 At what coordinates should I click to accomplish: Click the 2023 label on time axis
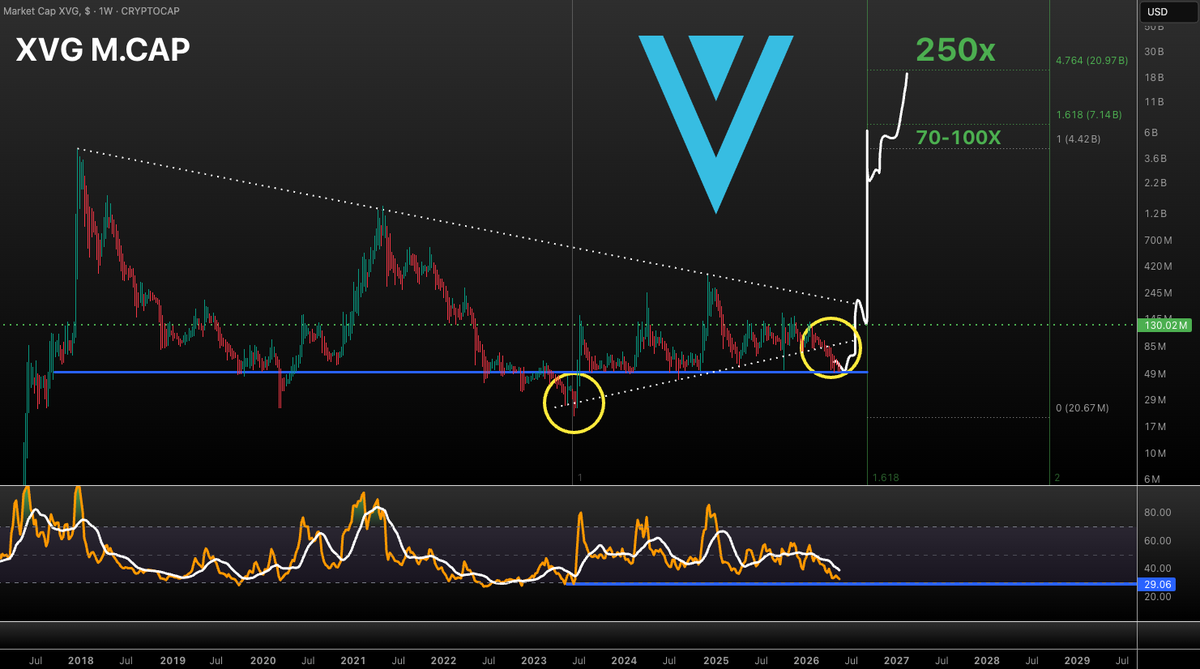[534, 661]
